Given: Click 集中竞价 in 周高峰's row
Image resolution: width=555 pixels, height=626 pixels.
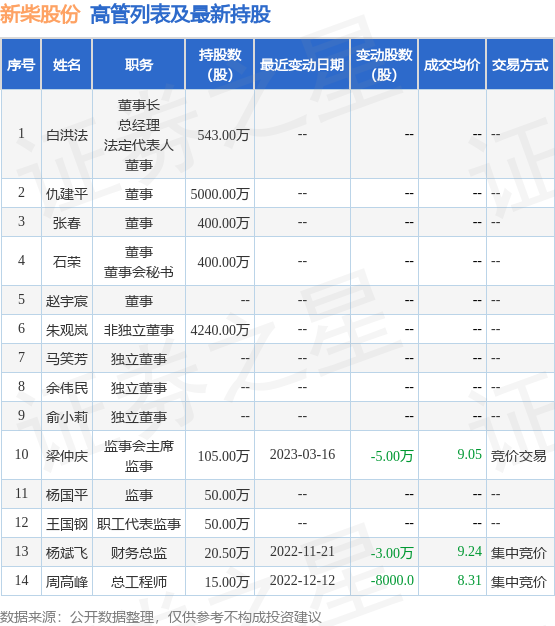Looking at the screenshot, I should (x=519, y=582).
